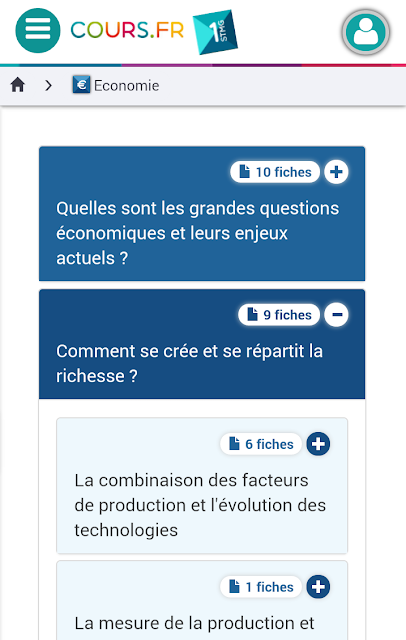Click the 9 fiches badge
Image resolution: width=406 pixels, height=640 pixels.
click(279, 315)
